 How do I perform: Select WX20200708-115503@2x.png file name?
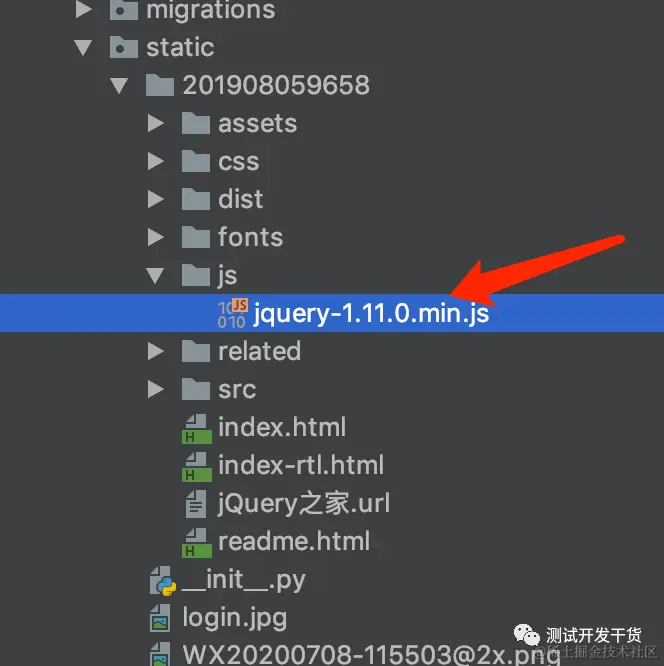click(372, 655)
